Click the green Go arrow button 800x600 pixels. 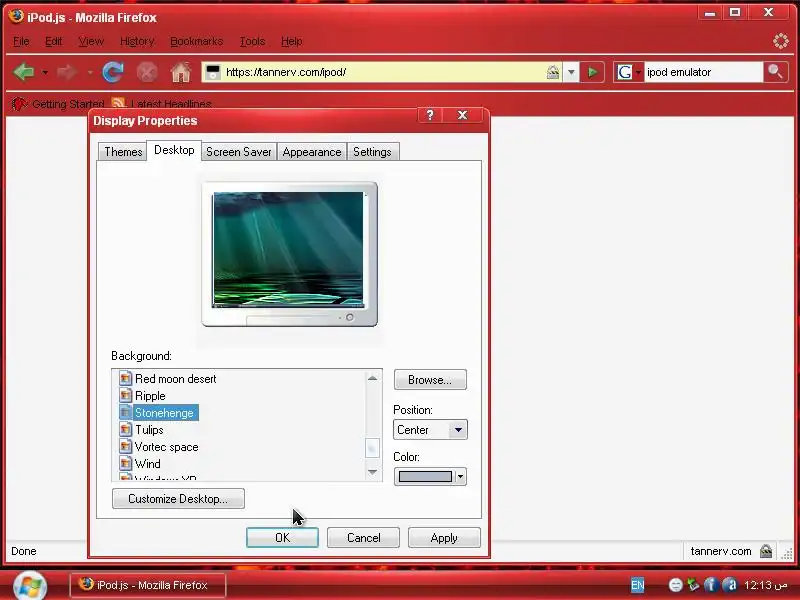592,72
